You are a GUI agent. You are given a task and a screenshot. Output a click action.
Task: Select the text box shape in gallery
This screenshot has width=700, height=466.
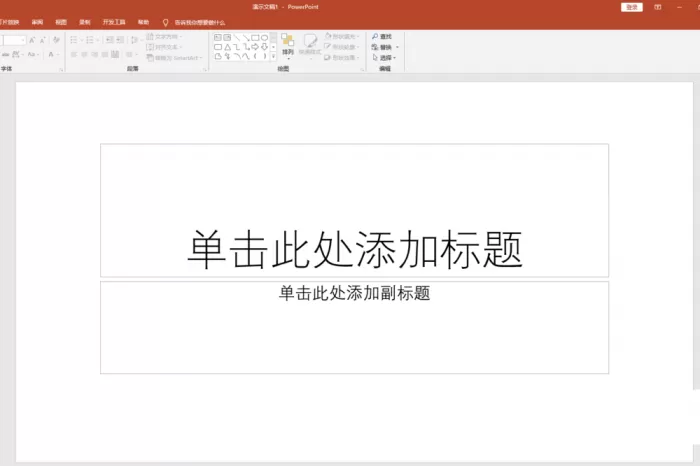(x=218, y=37)
